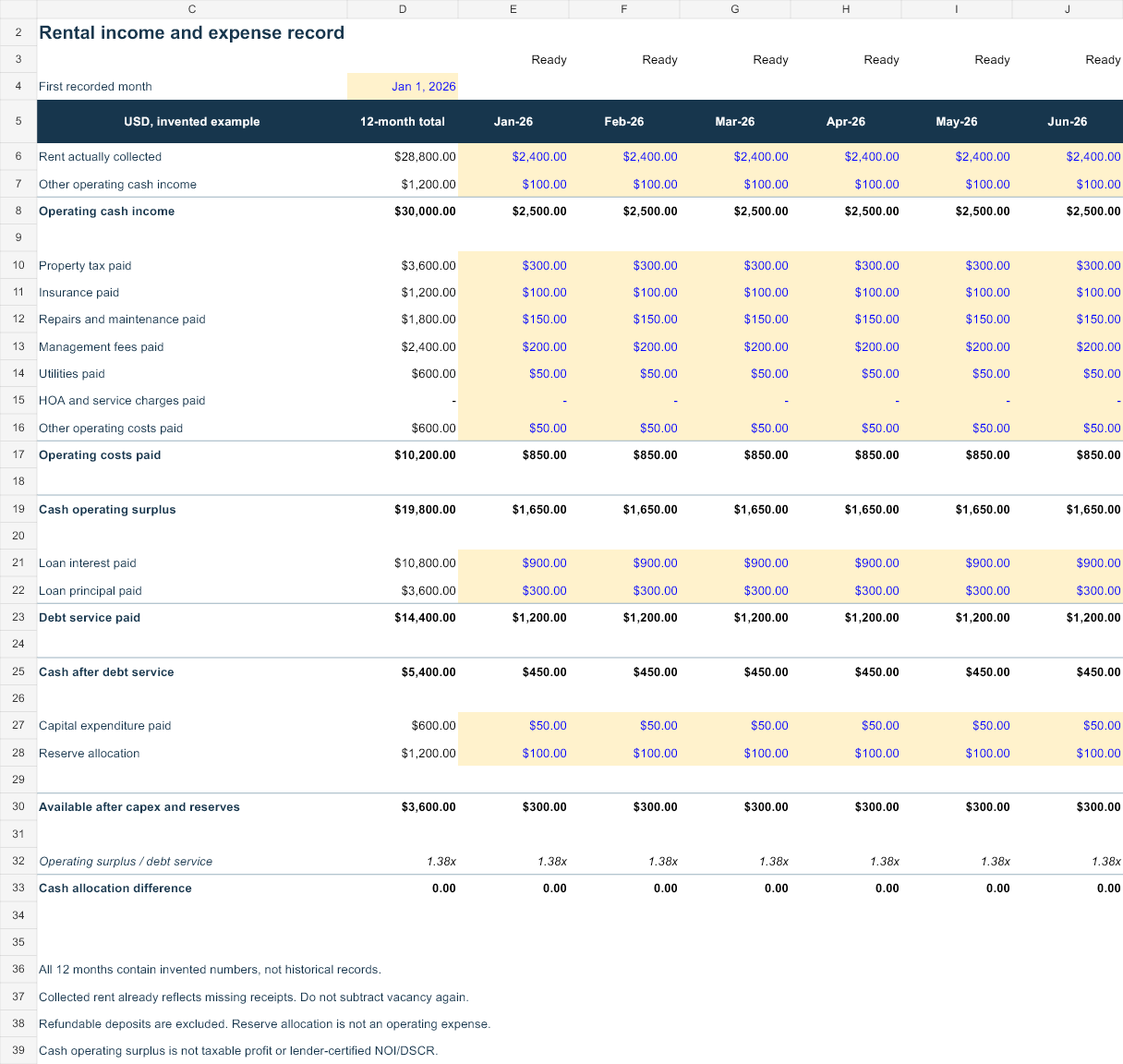This screenshot has height=1064, width=1123.
Task: Select Jan-26 Management fees paid value
Action: point(513,347)
